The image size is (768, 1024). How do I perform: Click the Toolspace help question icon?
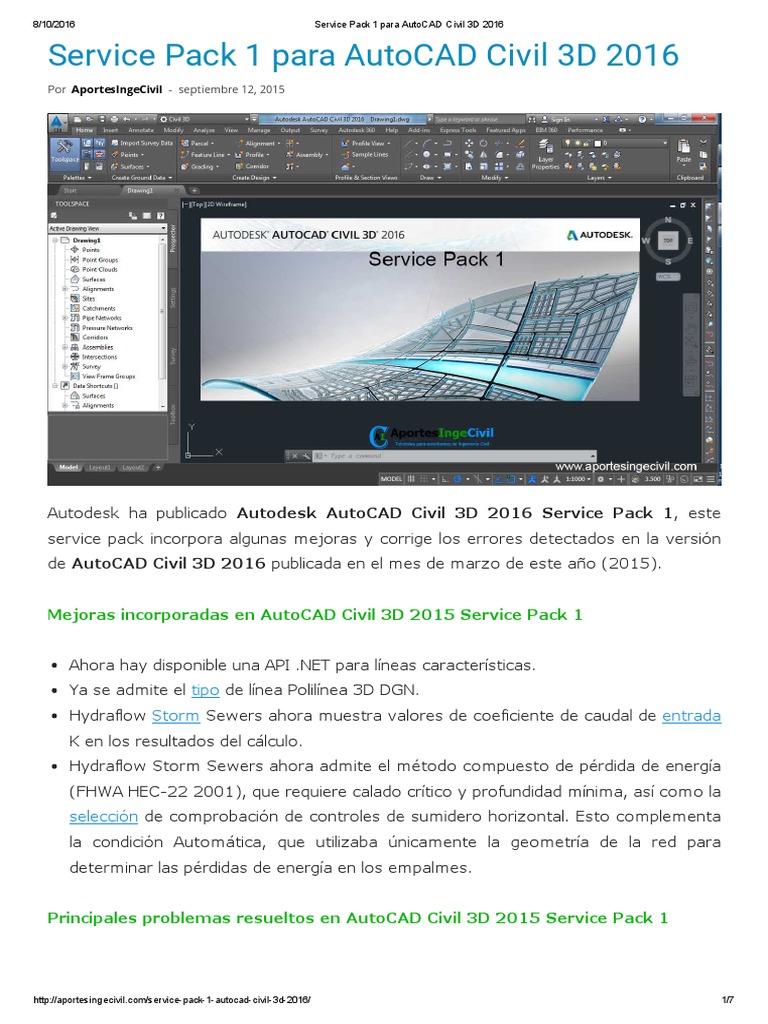(x=161, y=216)
